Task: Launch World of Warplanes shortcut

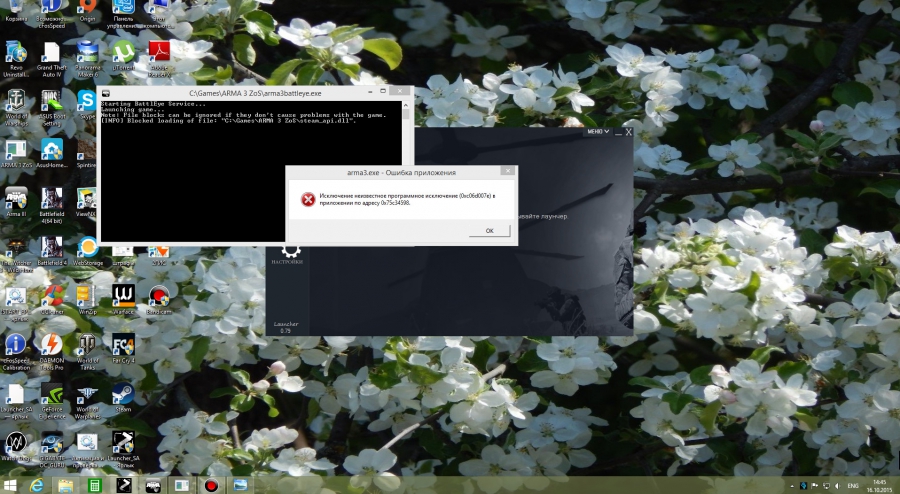Action: (87, 402)
